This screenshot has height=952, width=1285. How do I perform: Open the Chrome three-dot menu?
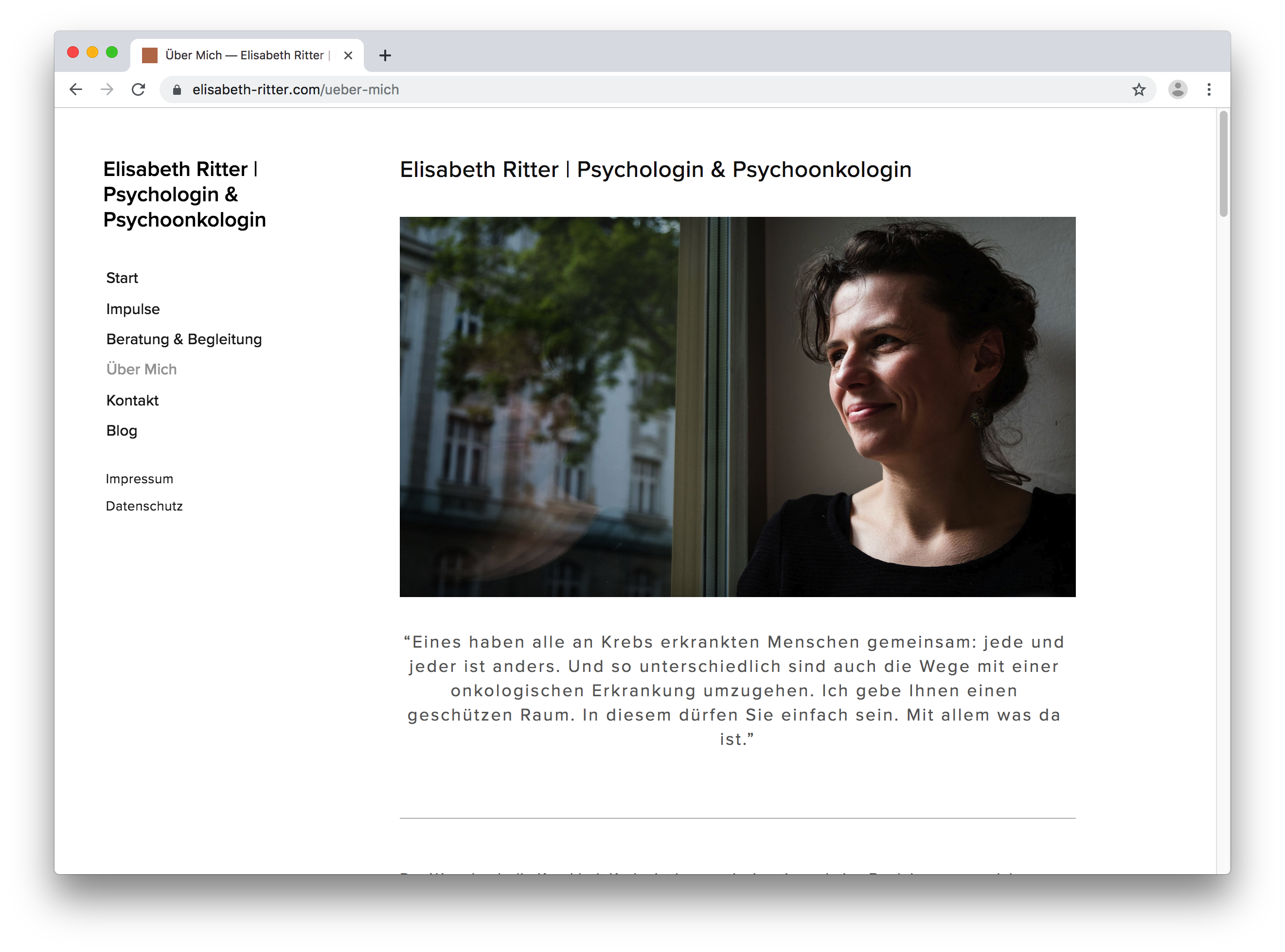(x=1209, y=89)
